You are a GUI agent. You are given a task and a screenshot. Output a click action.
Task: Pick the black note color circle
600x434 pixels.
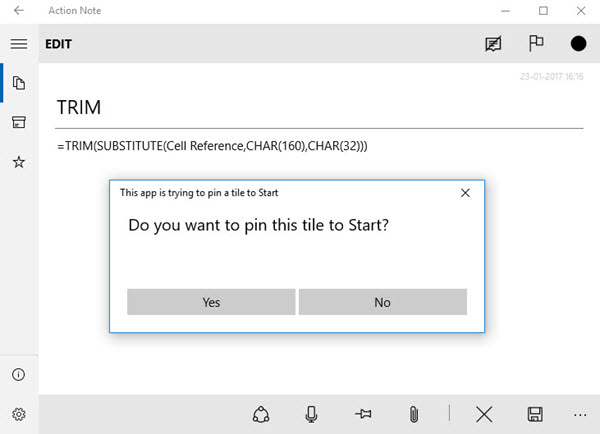click(x=578, y=44)
